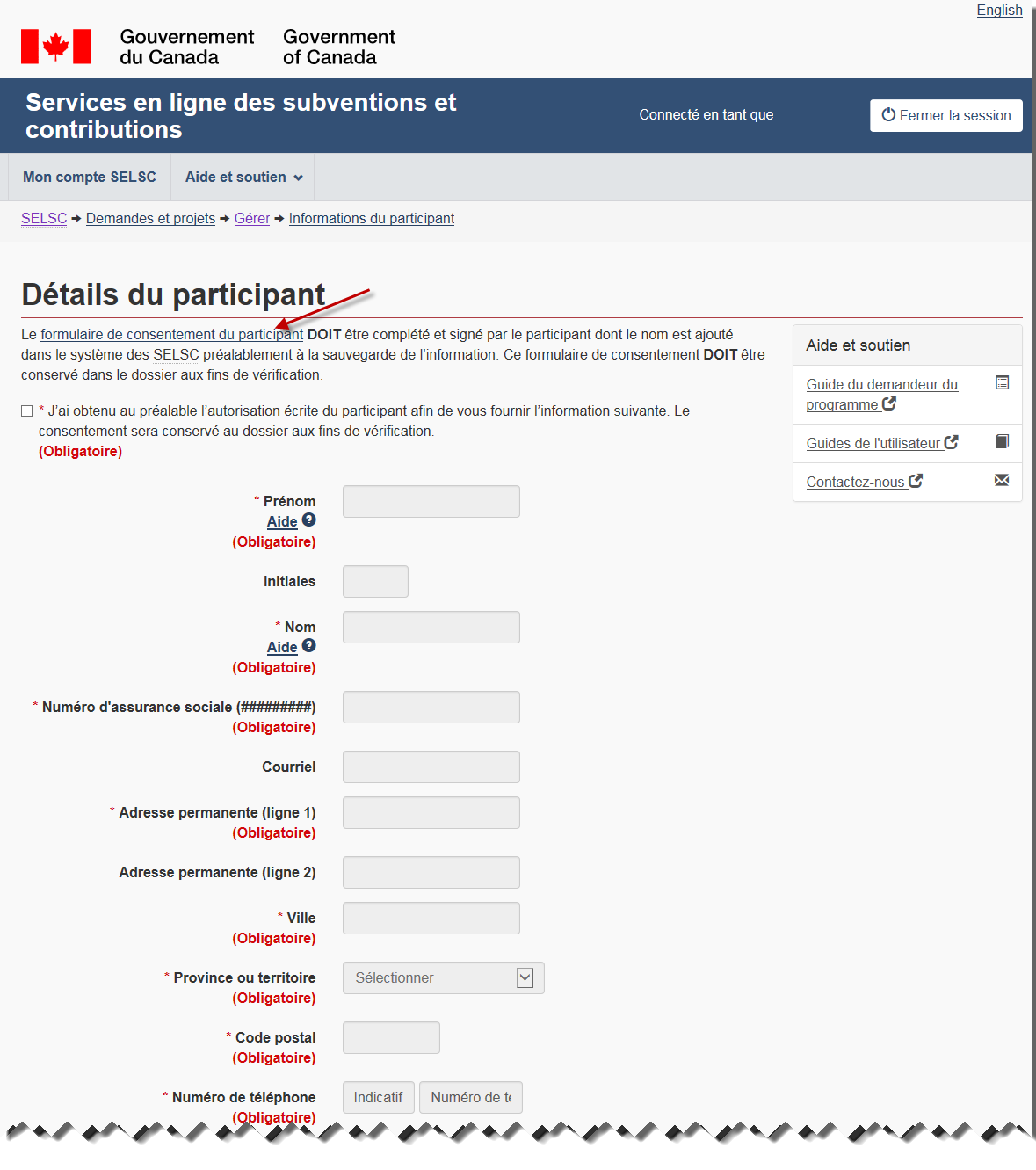
Task: Click help icon next to Prénom Aide
Action: [x=308, y=520]
